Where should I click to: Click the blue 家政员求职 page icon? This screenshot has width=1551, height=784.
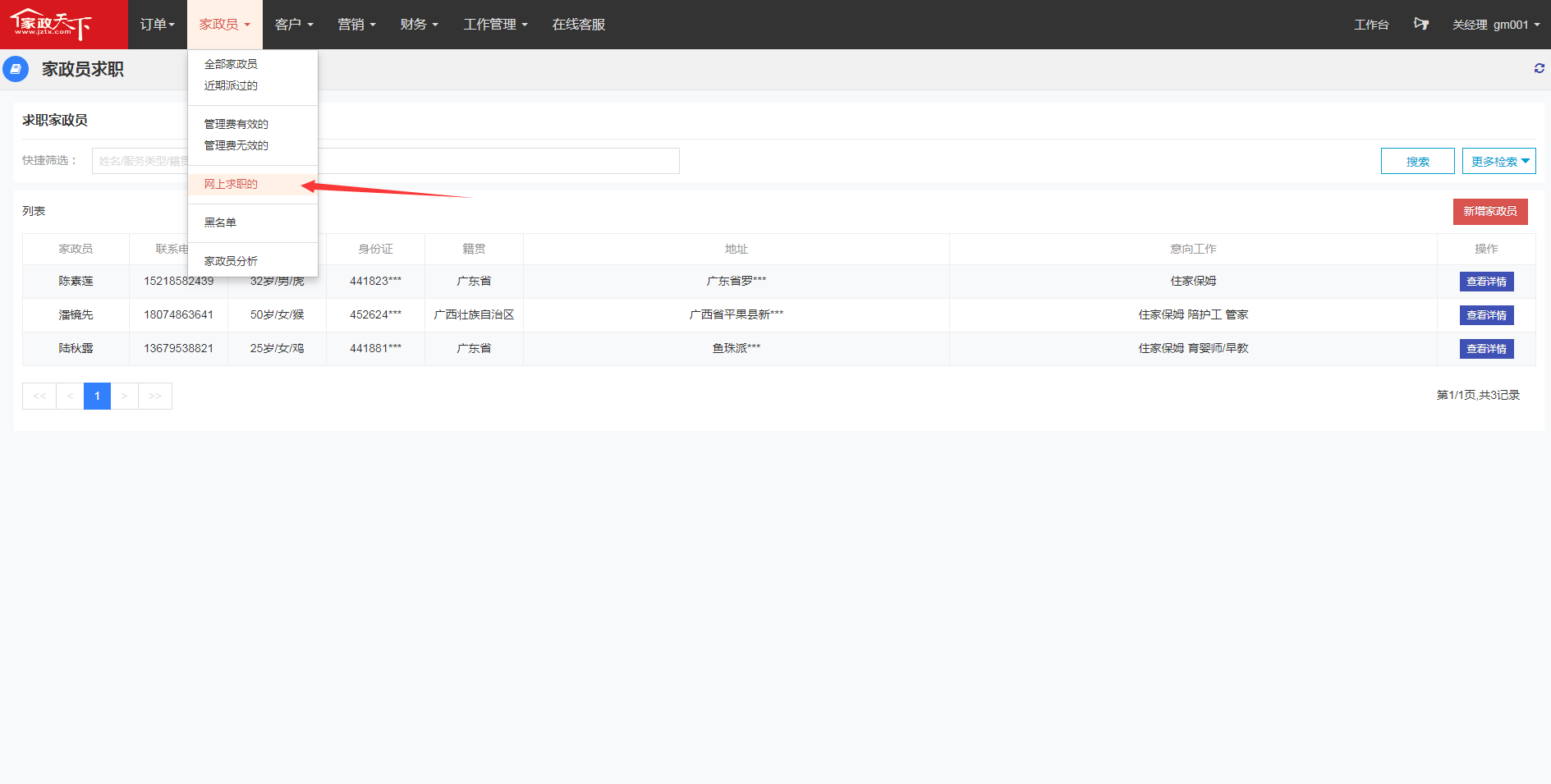click(16, 69)
